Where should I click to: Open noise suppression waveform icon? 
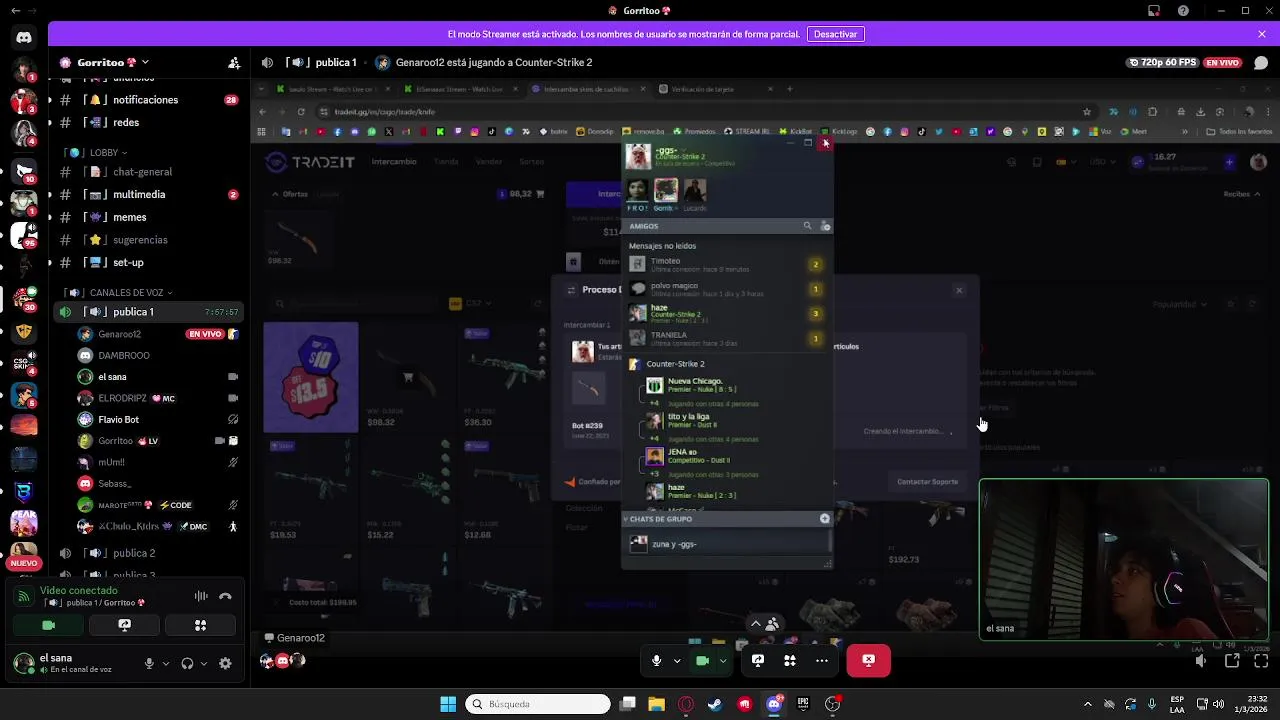click(x=201, y=596)
